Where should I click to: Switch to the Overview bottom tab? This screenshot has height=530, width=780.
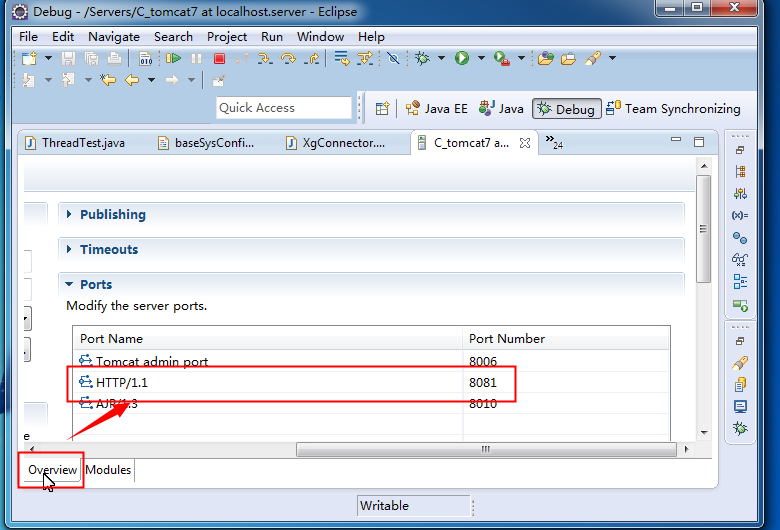[x=52, y=470]
